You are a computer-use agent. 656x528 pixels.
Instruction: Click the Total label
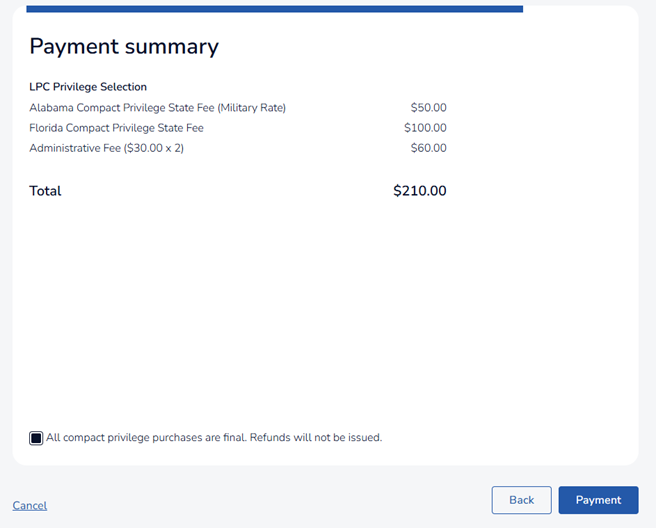[45, 191]
